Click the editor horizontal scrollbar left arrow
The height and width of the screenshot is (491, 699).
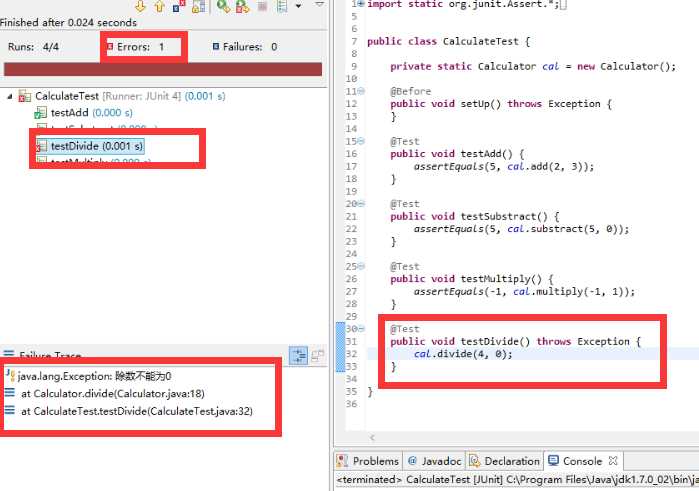(x=372, y=437)
